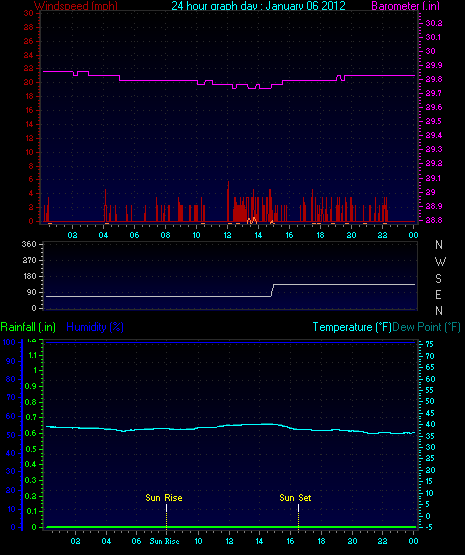The image size is (465, 555).
Task: Click the W compass letter on direction graph
Action: [x=440, y=262]
